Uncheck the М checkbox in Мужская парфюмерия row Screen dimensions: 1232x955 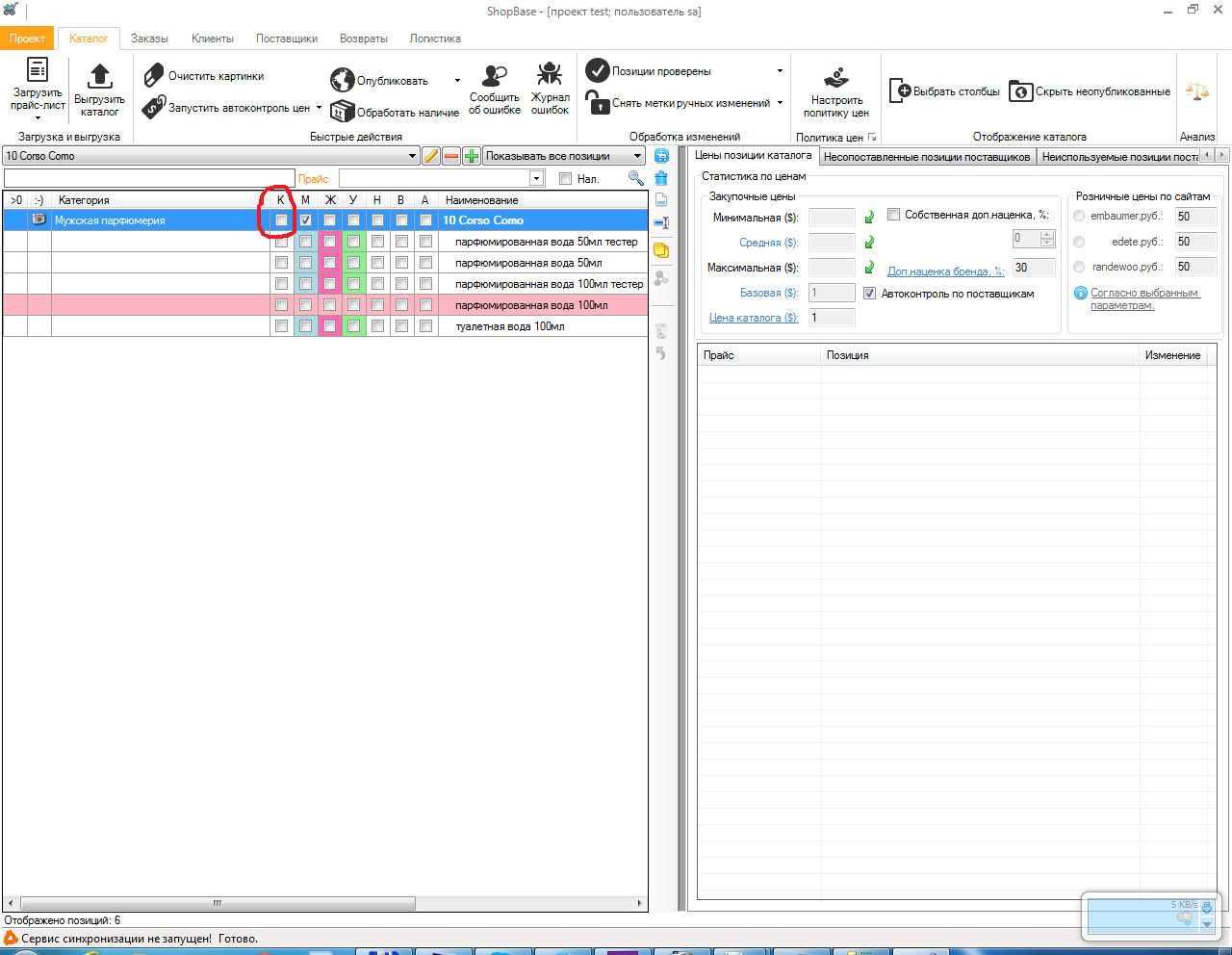tap(305, 220)
